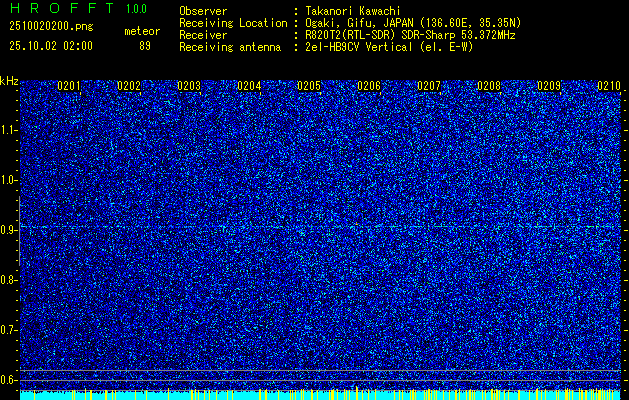This screenshot has width=629, height=400.
Task: Click time marker 0208
Action: [489, 86]
